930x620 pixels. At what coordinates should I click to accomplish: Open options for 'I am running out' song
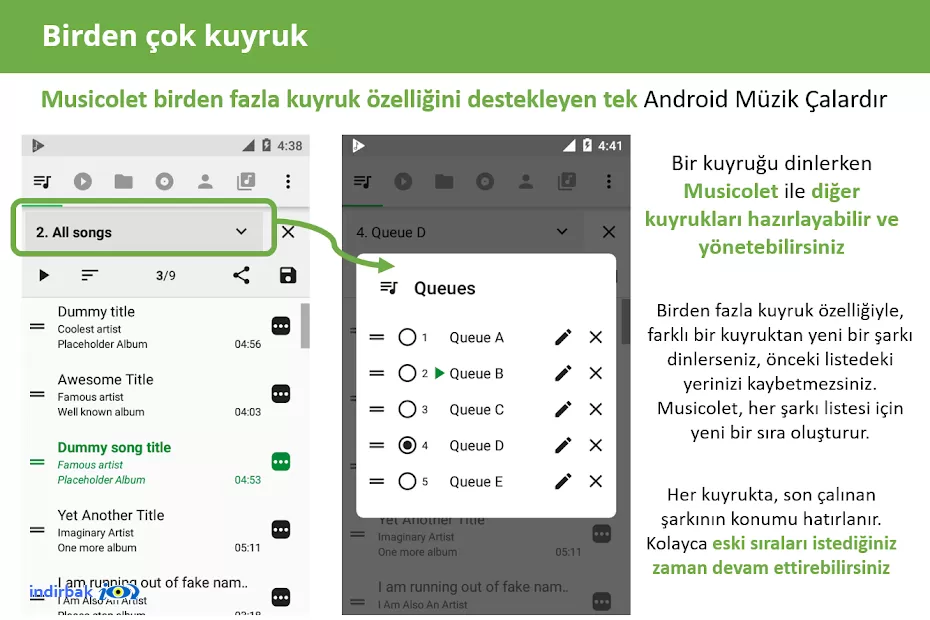click(x=281, y=597)
